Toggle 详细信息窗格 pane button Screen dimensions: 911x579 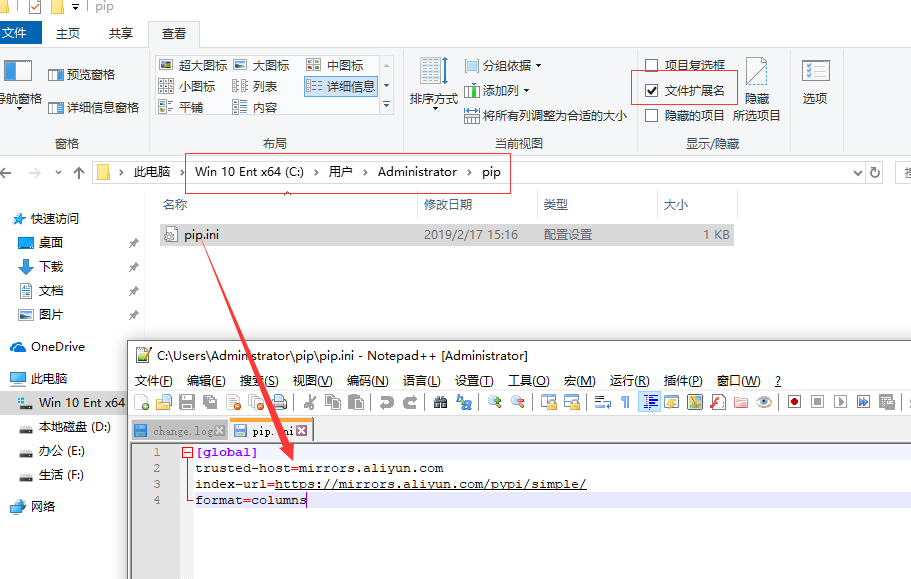(94, 107)
